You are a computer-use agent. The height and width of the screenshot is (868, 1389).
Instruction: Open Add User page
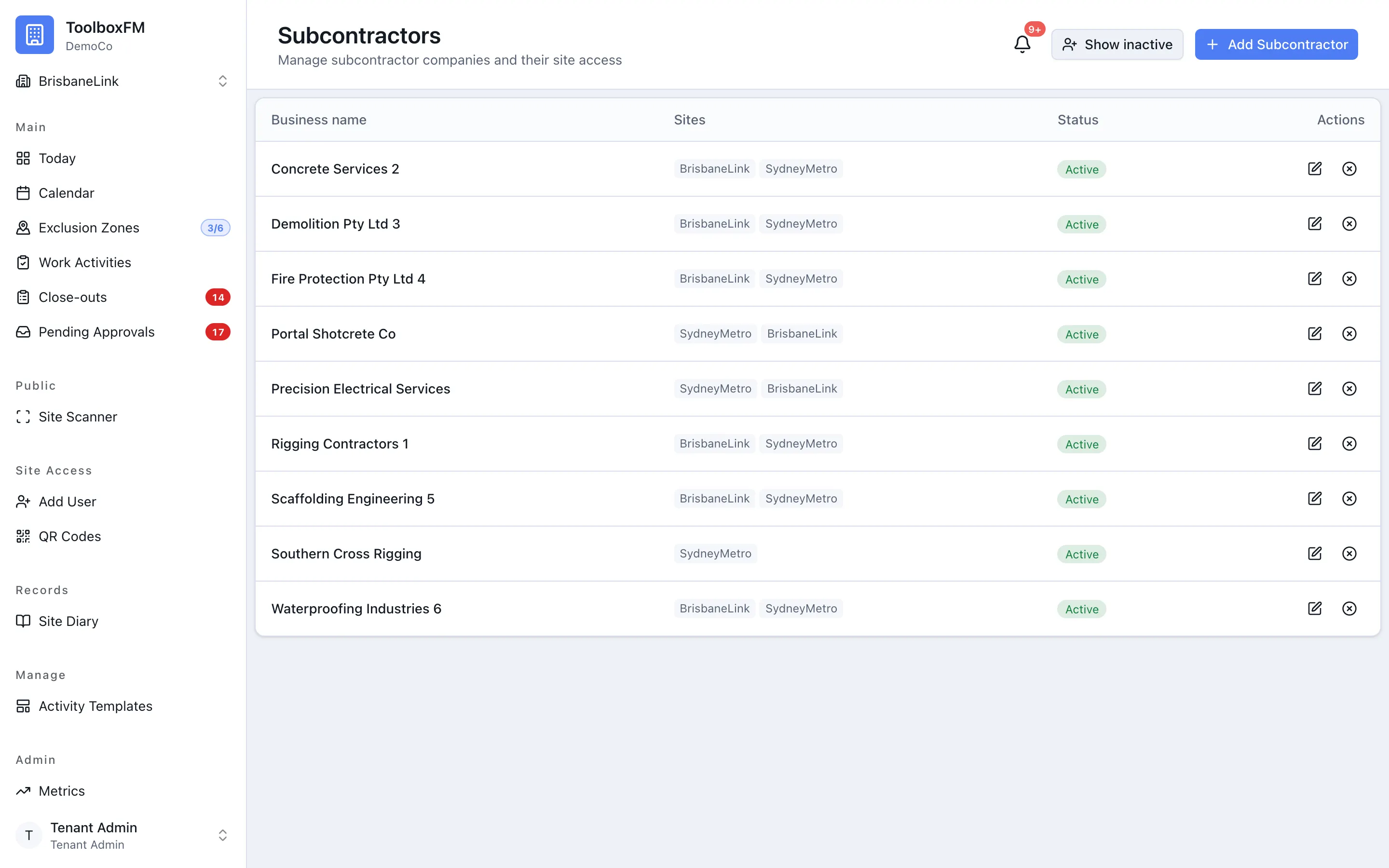[x=123, y=502]
